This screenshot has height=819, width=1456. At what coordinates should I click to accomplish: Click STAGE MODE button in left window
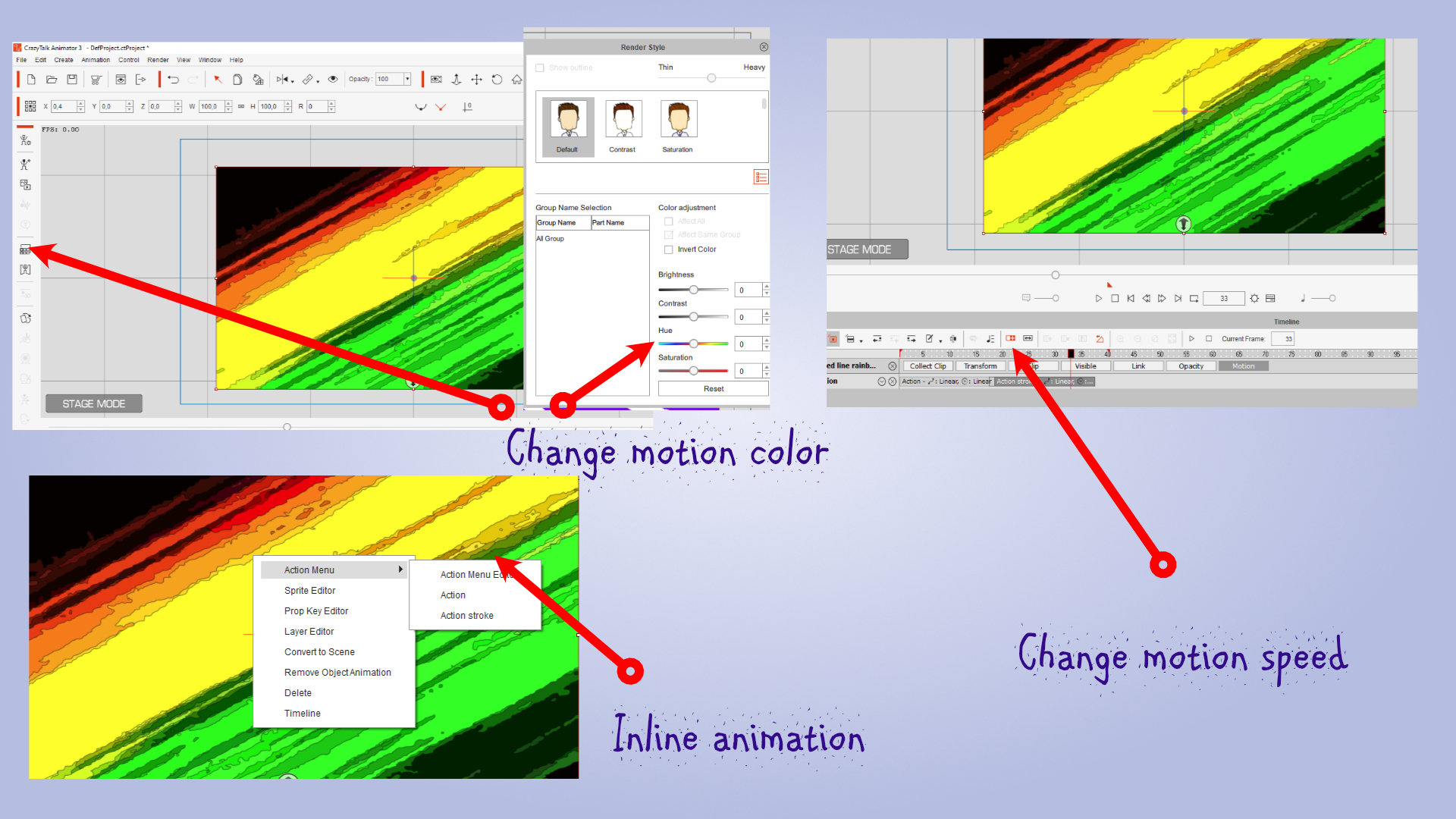(x=94, y=403)
